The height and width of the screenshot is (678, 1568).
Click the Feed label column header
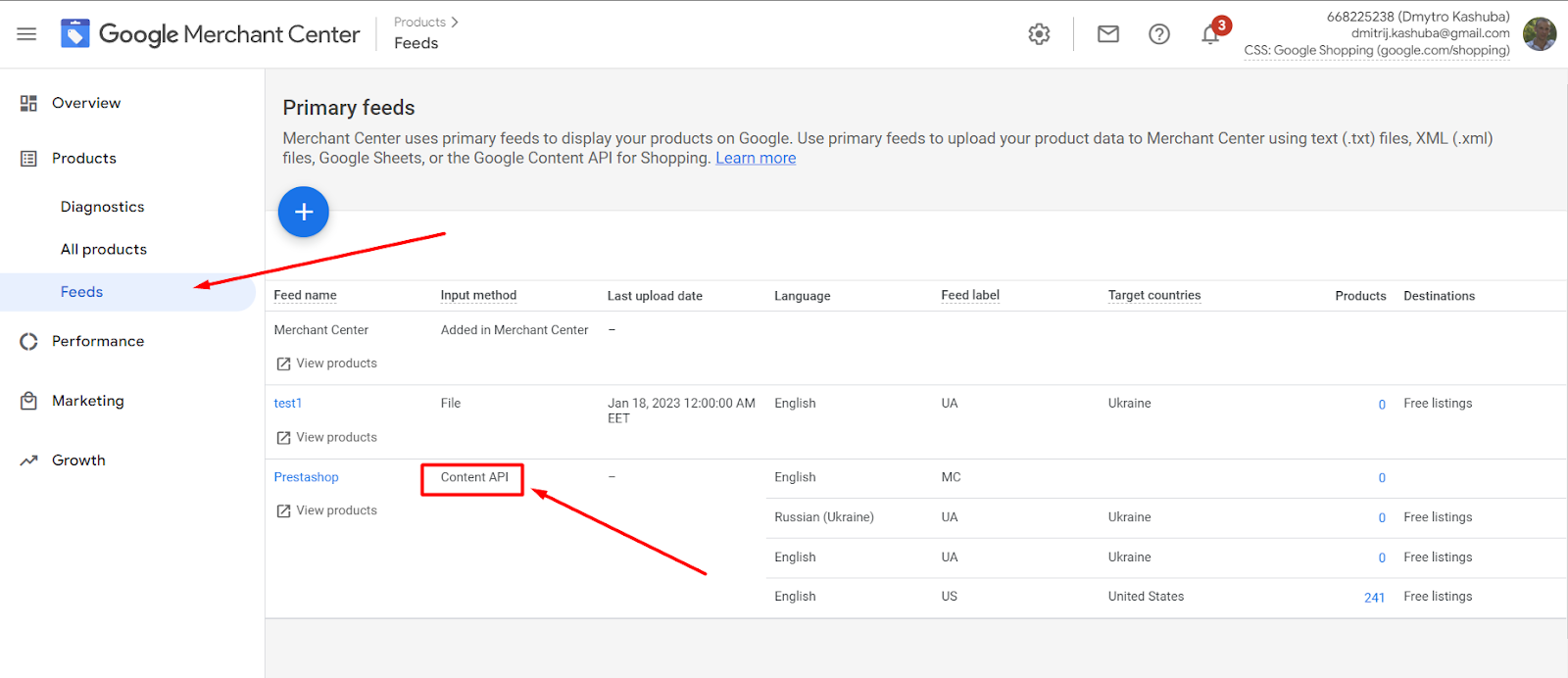tap(970, 295)
